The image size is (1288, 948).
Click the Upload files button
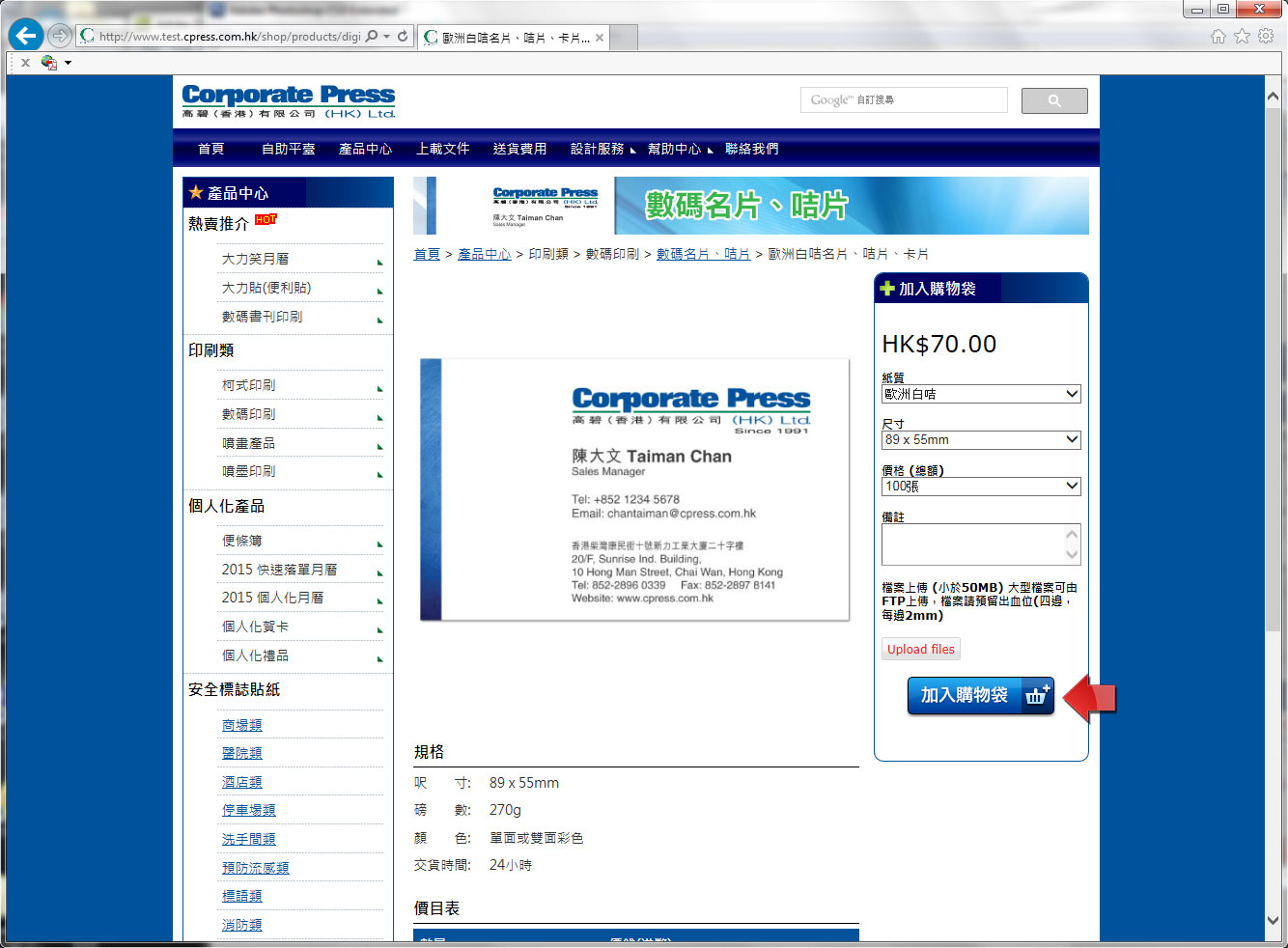pyautogui.click(x=920, y=649)
